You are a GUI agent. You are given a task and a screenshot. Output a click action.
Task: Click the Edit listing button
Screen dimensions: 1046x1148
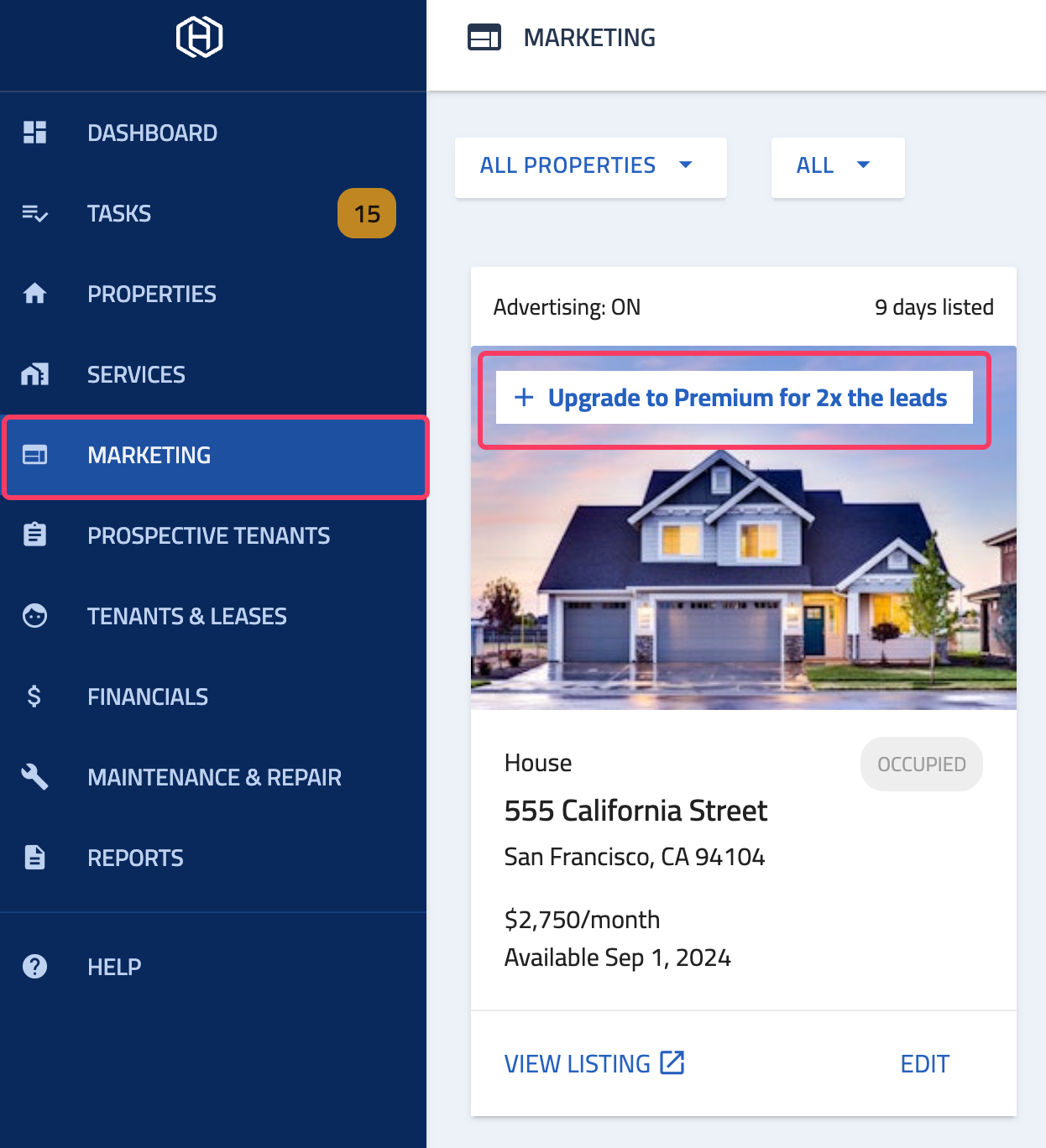point(924,1063)
